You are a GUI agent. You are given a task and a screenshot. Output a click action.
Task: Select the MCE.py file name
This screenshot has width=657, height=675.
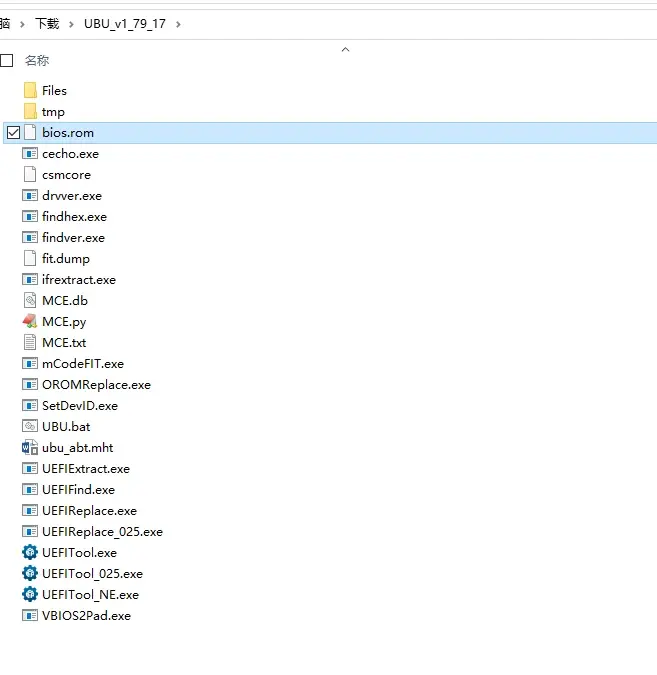tap(64, 322)
